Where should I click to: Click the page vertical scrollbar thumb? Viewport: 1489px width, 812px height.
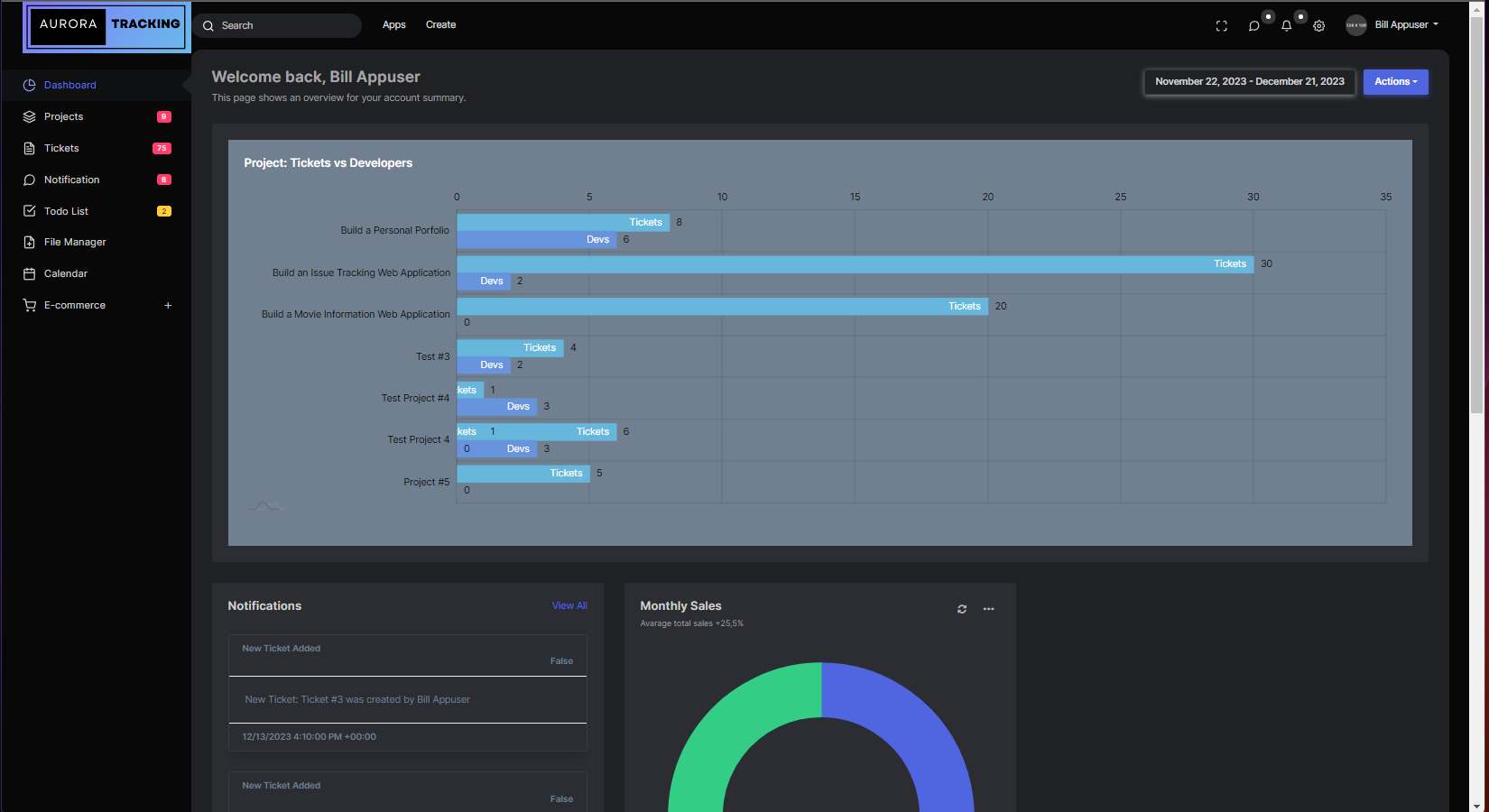(1477, 214)
